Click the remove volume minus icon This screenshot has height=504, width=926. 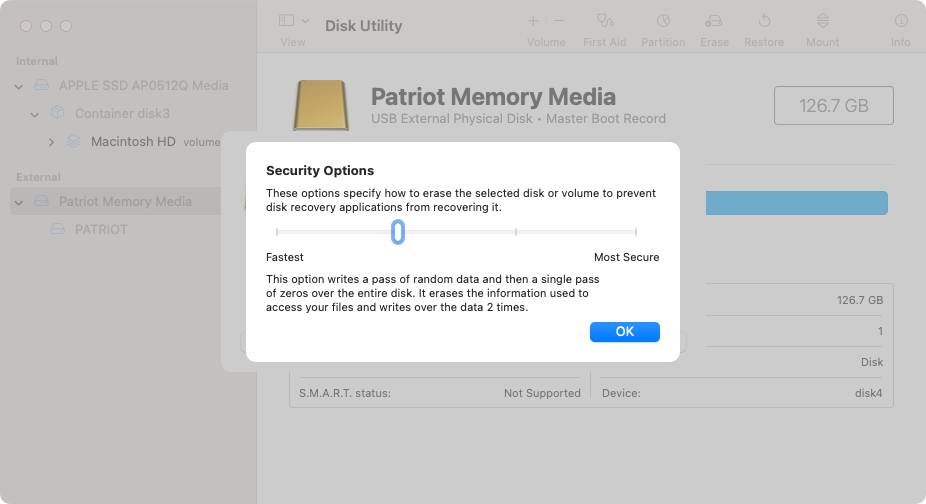pyautogui.click(x=559, y=20)
